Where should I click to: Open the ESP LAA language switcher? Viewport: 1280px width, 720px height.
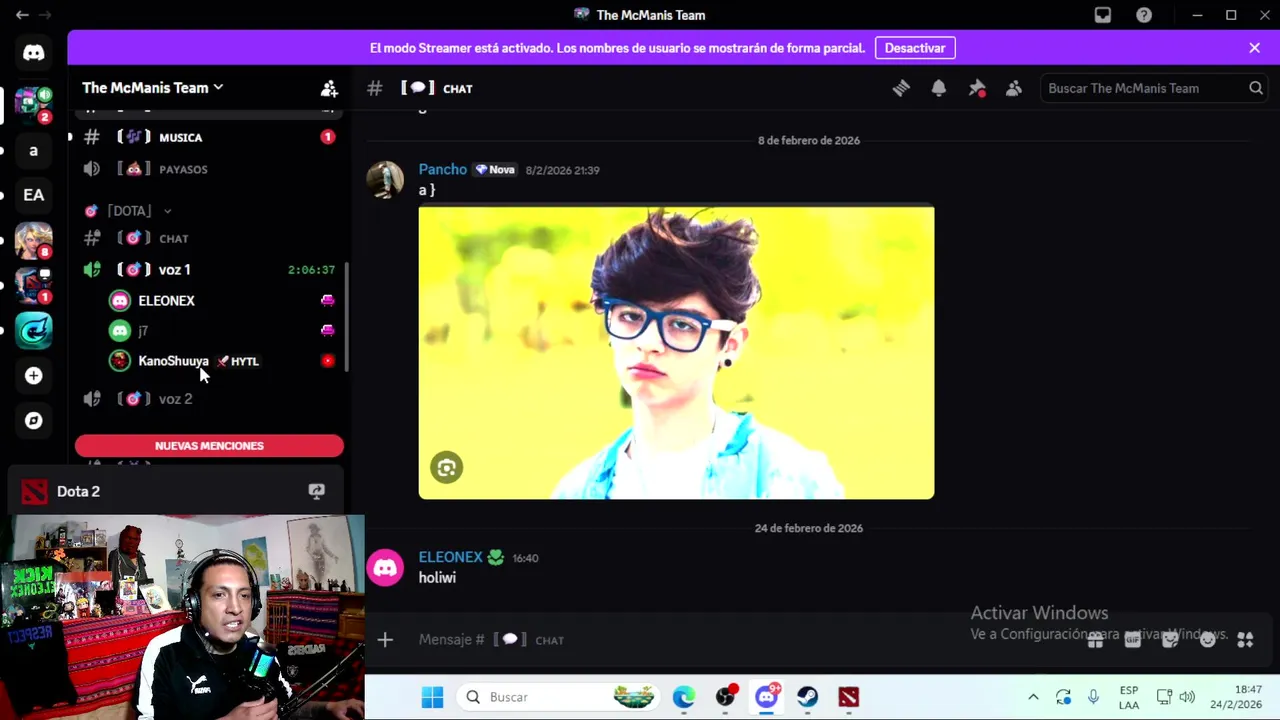click(1129, 697)
